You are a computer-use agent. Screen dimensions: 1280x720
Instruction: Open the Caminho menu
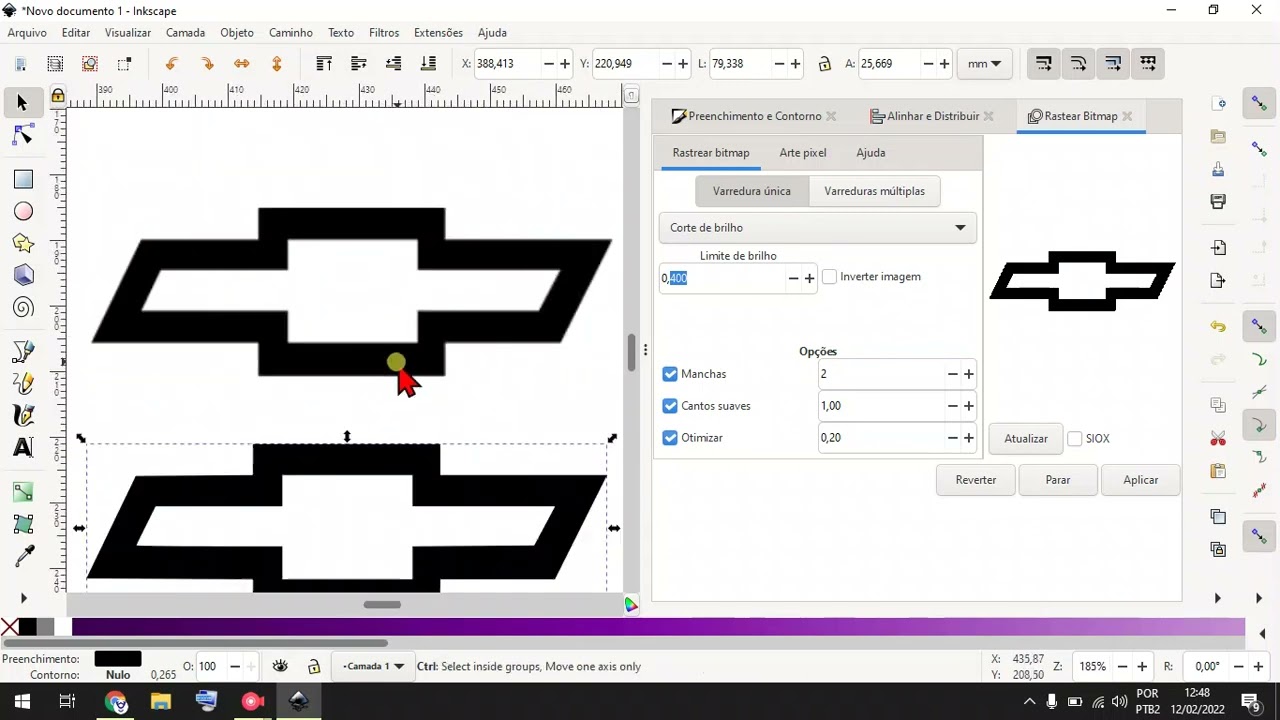[x=290, y=33]
